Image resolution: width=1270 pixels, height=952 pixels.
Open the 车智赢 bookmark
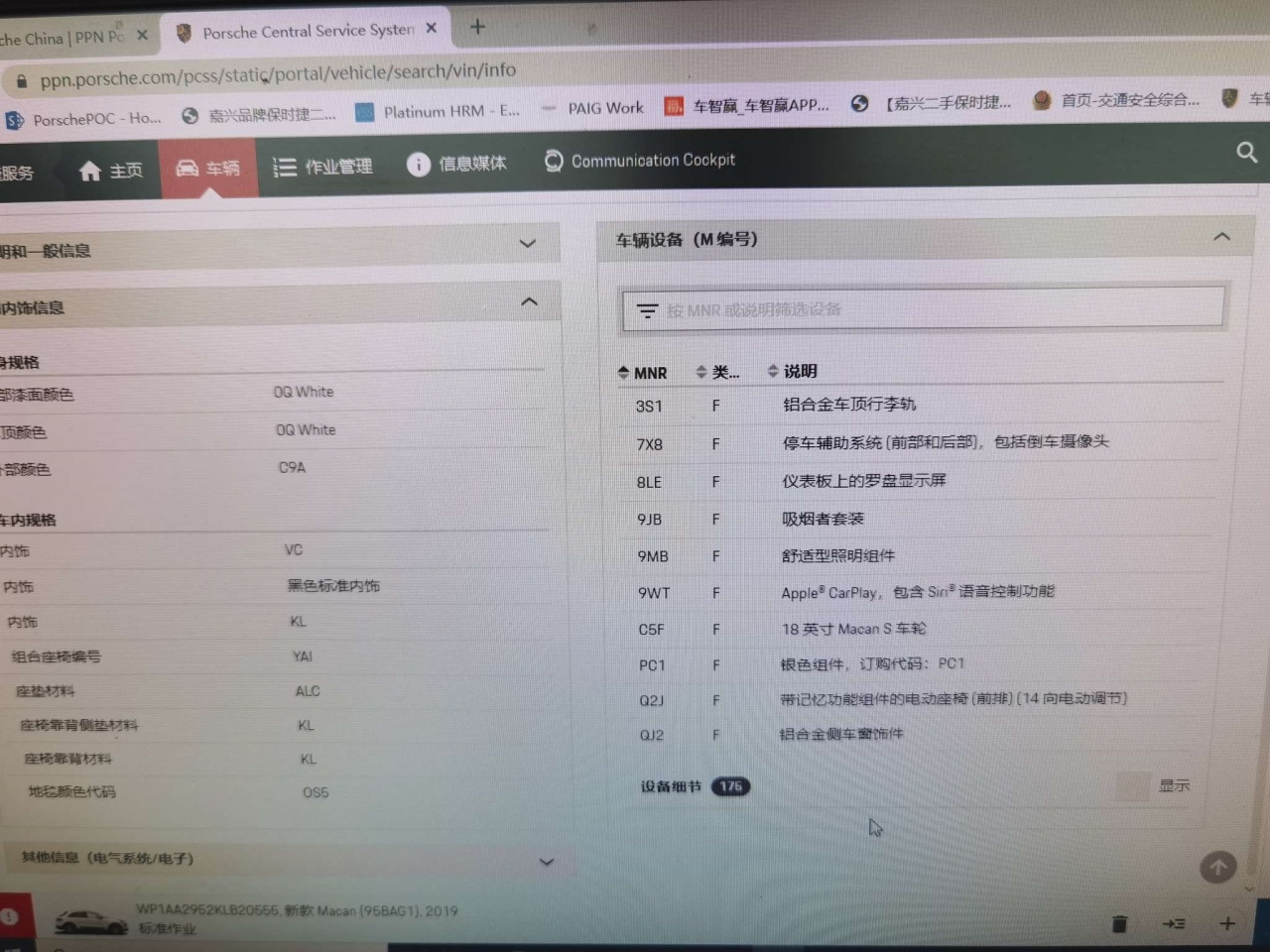(747, 105)
